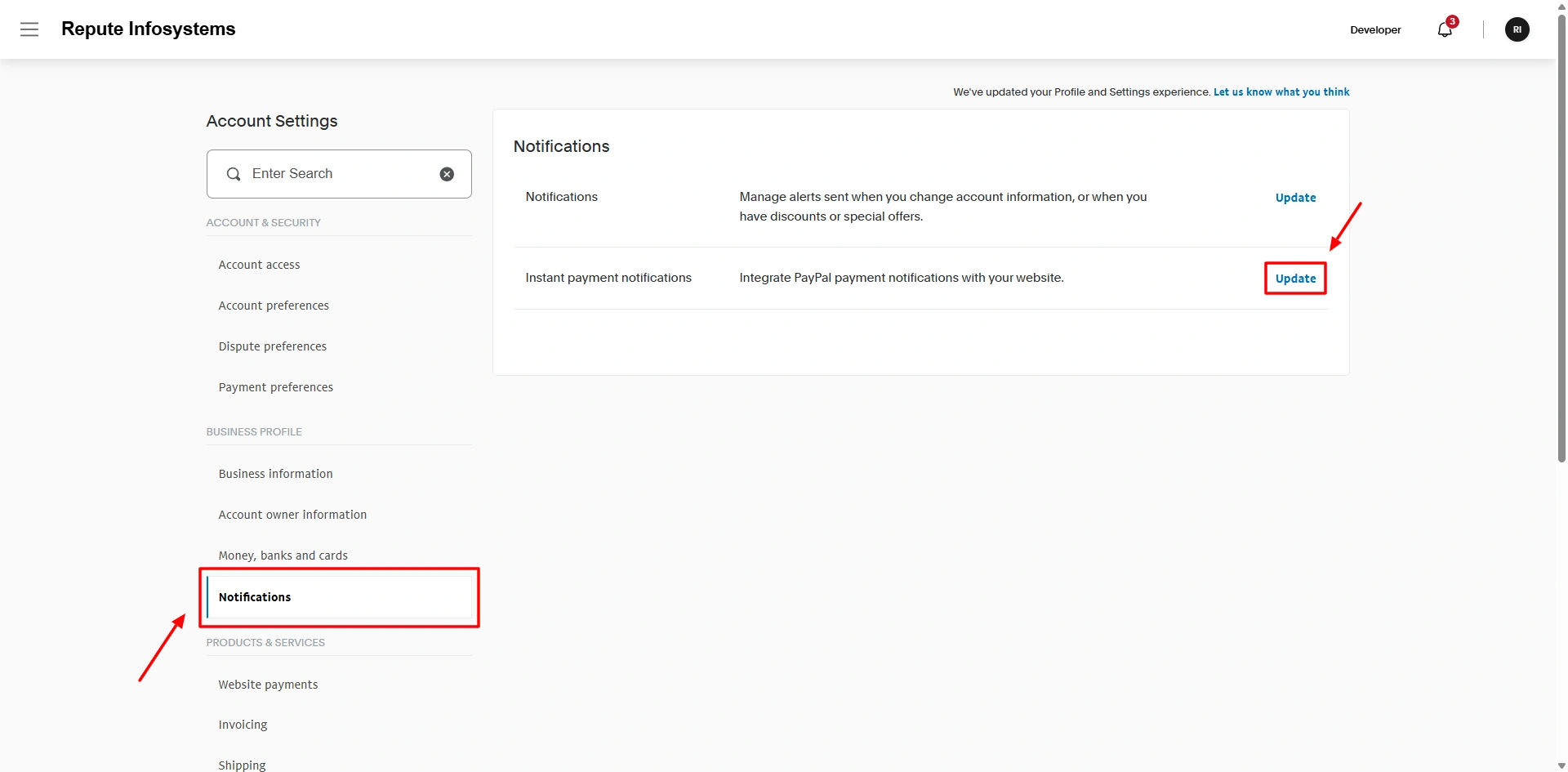Focus the Enter Search field
This screenshot has width=1568, height=772.
coord(339,174)
